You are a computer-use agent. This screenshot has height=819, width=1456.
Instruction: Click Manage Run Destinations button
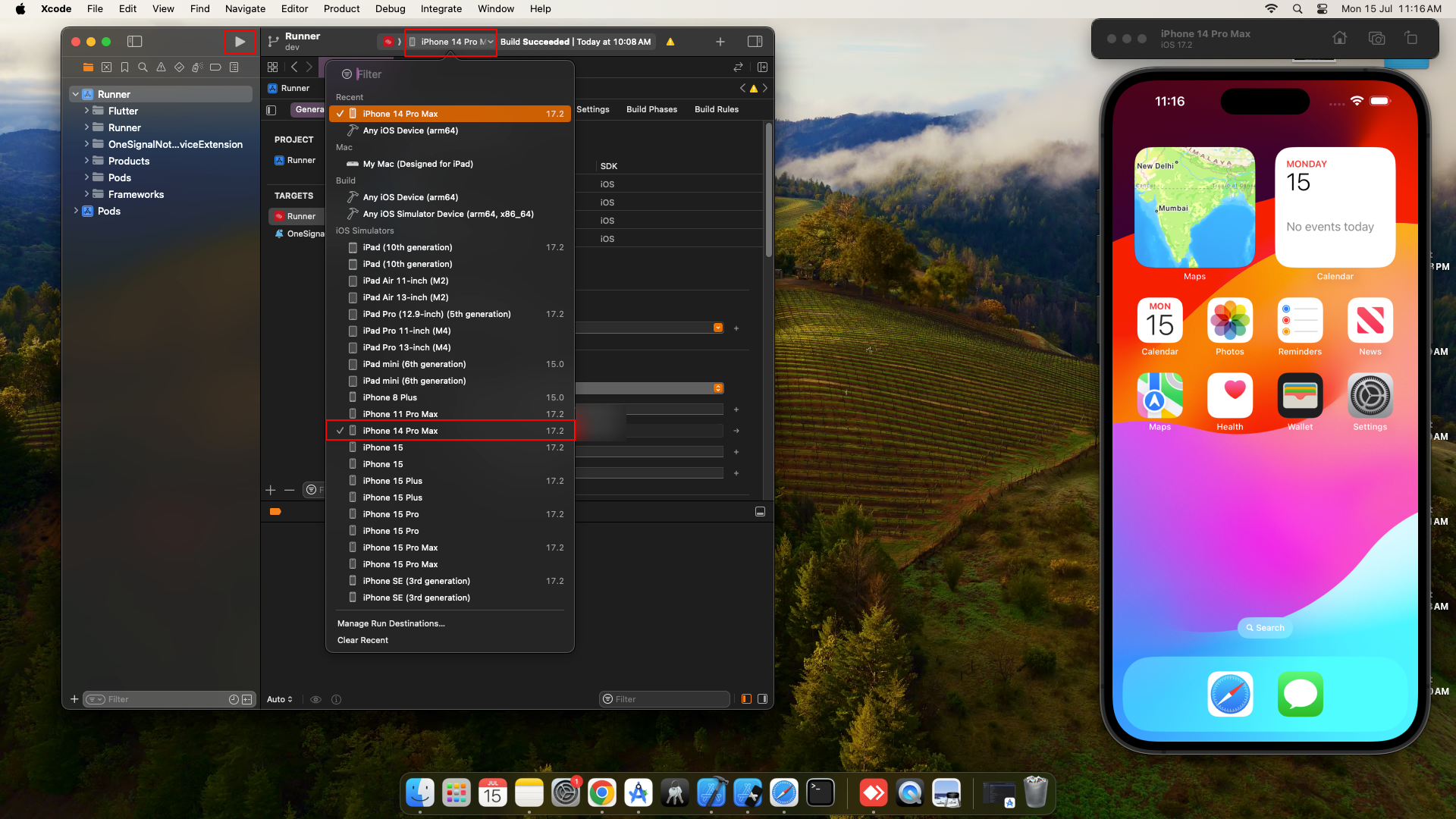click(x=390, y=623)
